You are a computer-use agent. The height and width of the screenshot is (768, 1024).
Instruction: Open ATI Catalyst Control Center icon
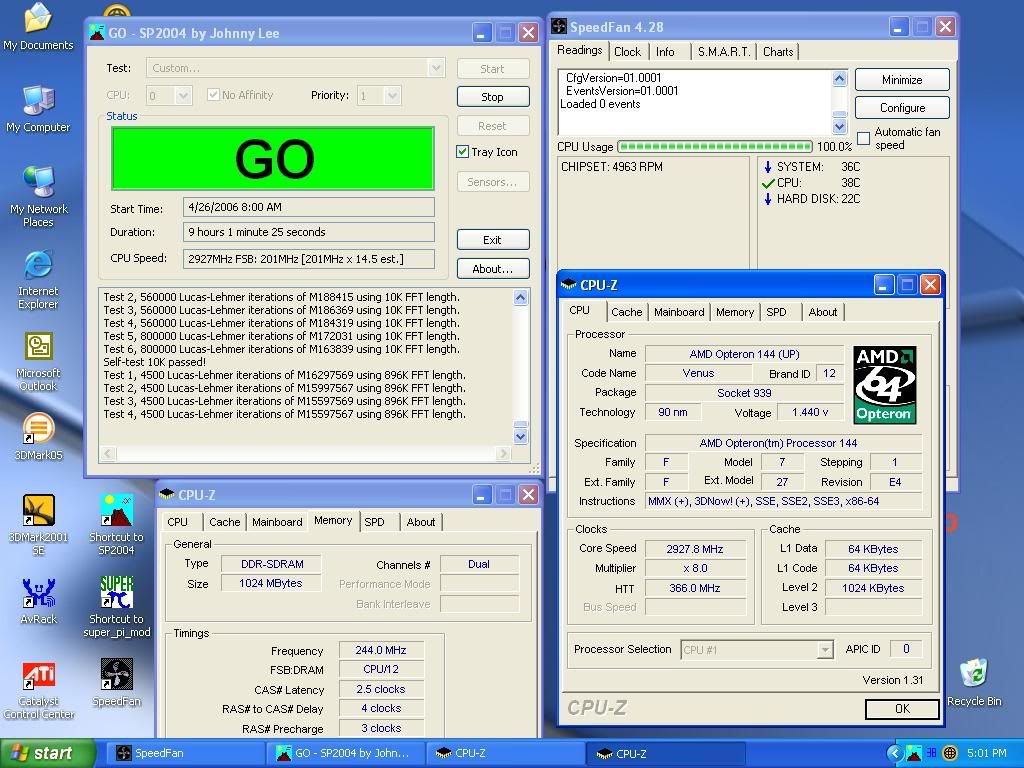pos(38,676)
